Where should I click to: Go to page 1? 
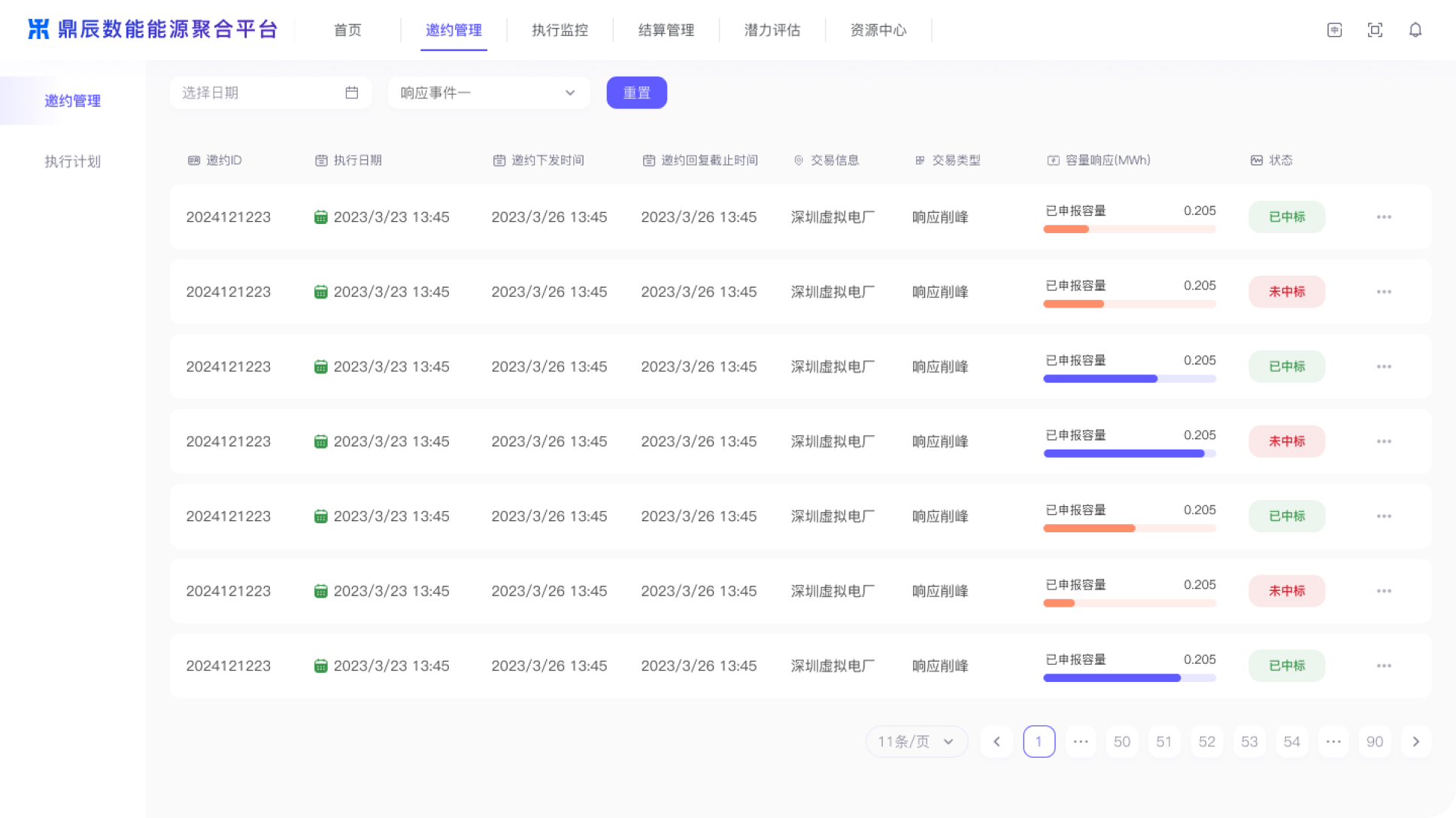point(1039,742)
